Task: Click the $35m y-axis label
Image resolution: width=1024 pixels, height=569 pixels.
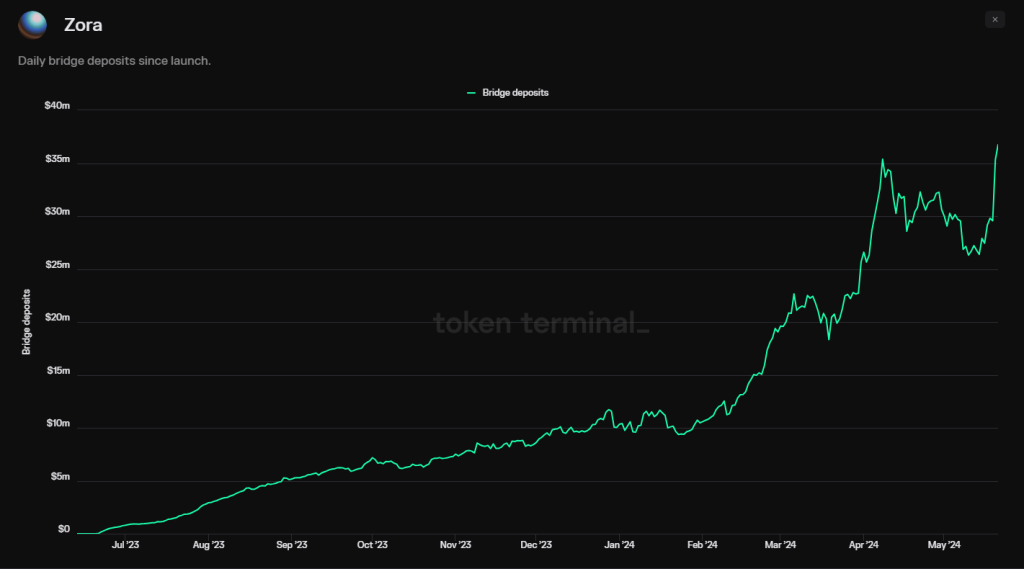Action: coord(57,160)
